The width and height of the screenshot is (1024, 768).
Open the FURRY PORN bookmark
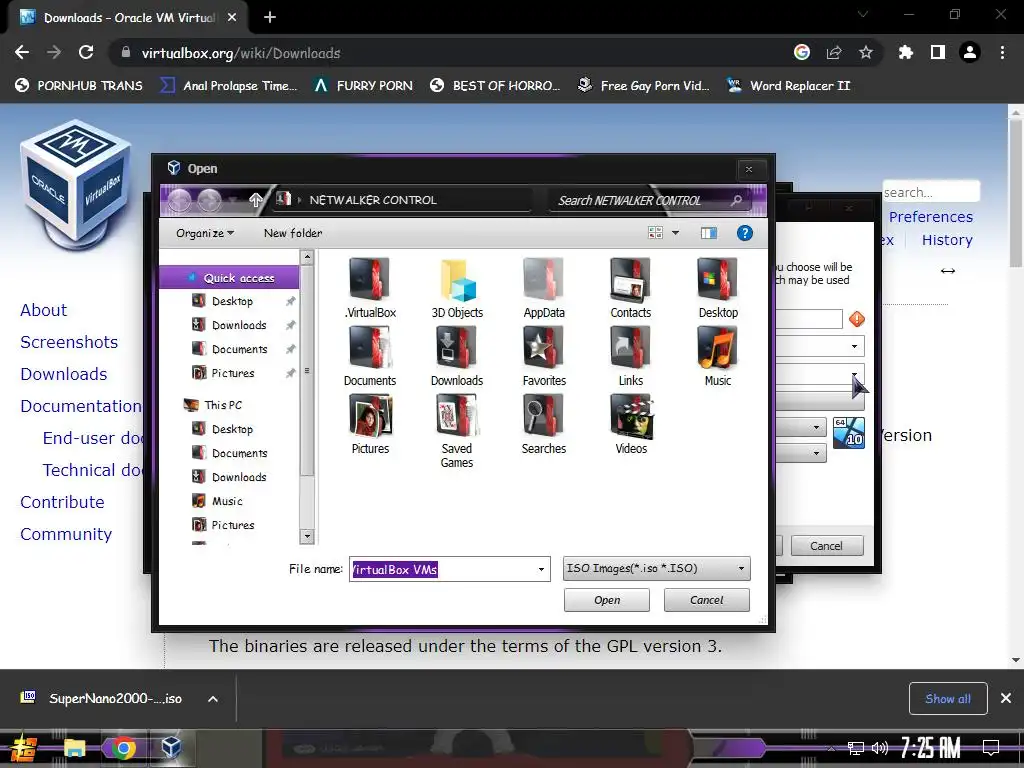pos(364,86)
